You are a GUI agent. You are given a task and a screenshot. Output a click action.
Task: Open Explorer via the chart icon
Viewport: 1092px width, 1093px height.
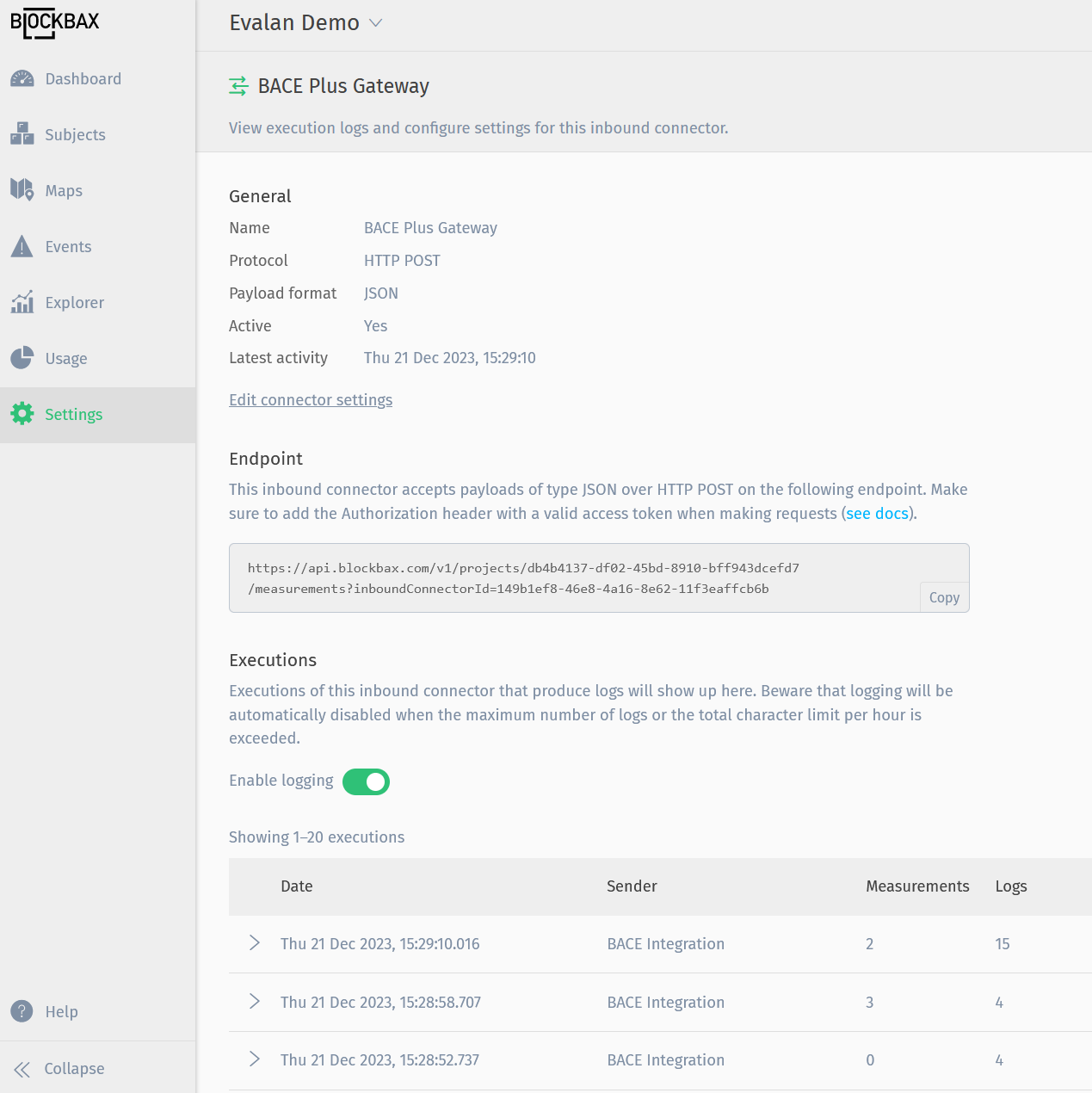click(x=22, y=302)
